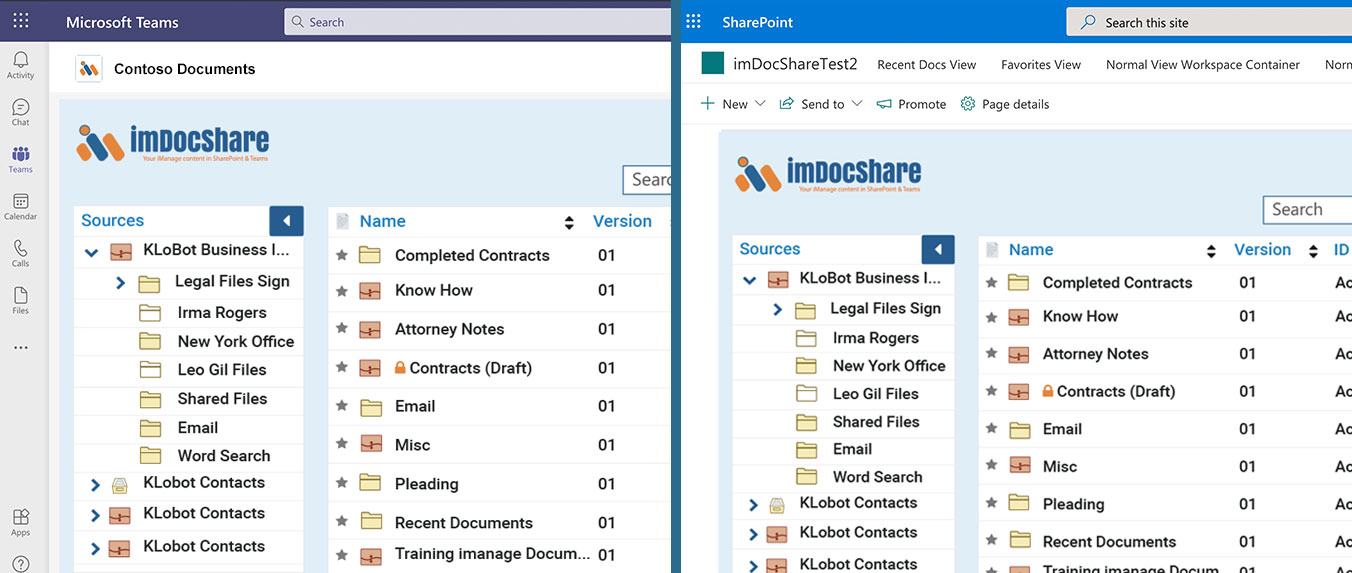This screenshot has height=573, width=1352.
Task: Click Promote in the SharePoint command bar
Action: pos(911,104)
